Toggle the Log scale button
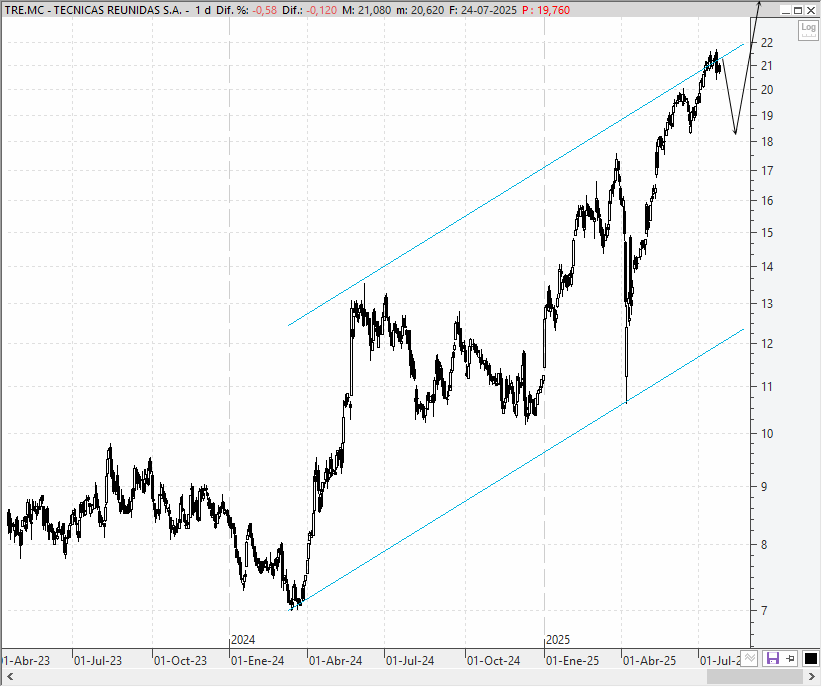This screenshot has height=687, width=822. [x=808, y=30]
